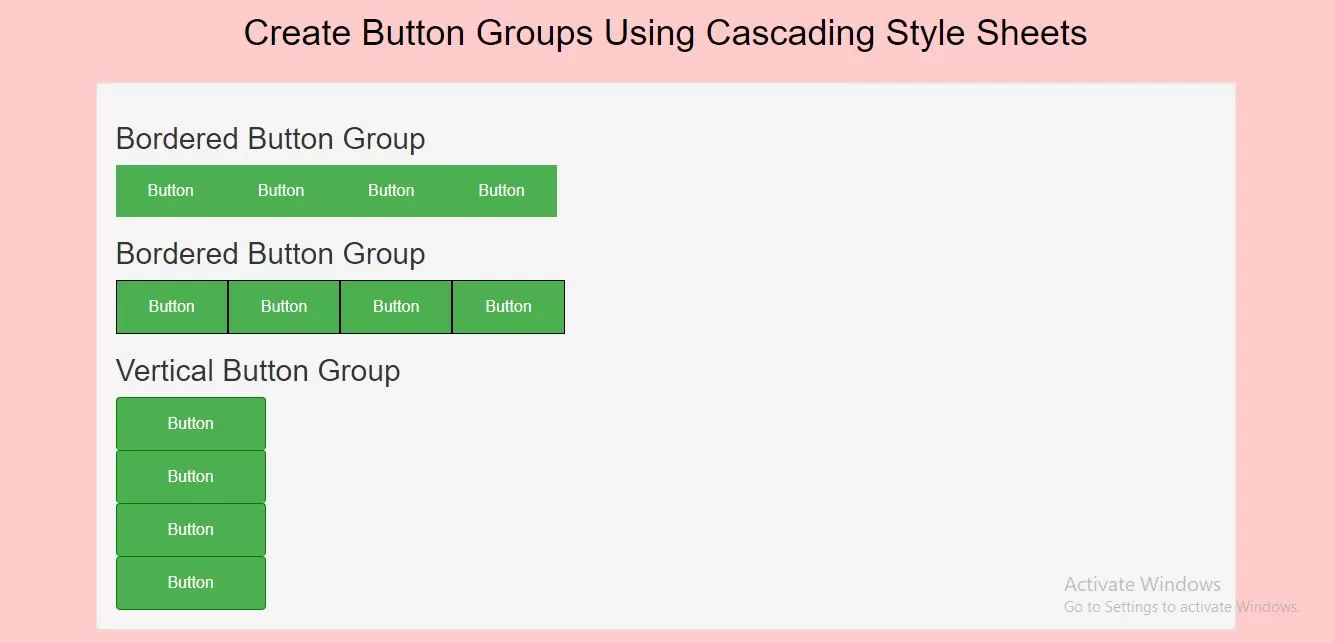
Task: Click third Button in vertical group
Action: 191,530
